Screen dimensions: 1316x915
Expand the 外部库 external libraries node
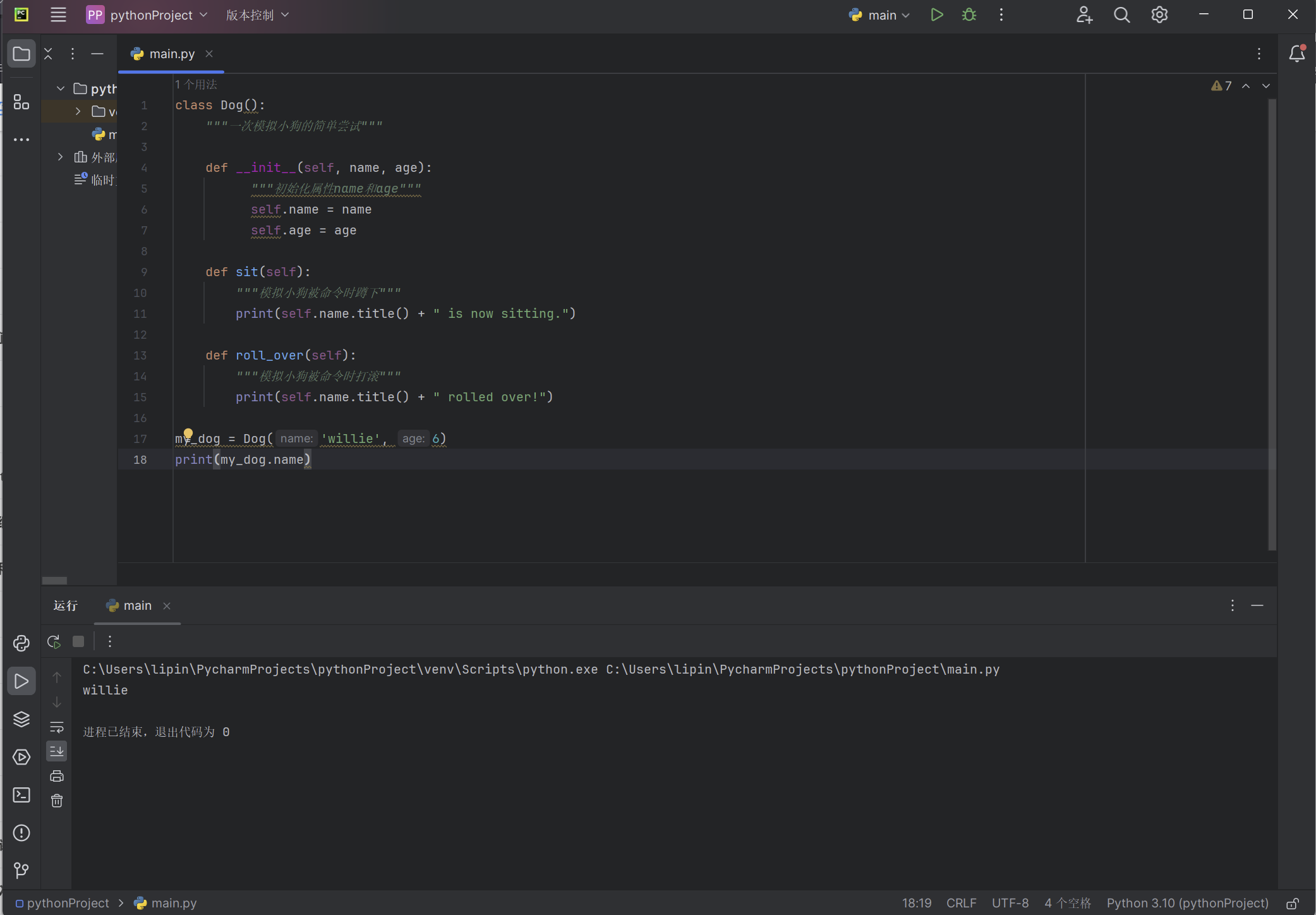pos(61,157)
